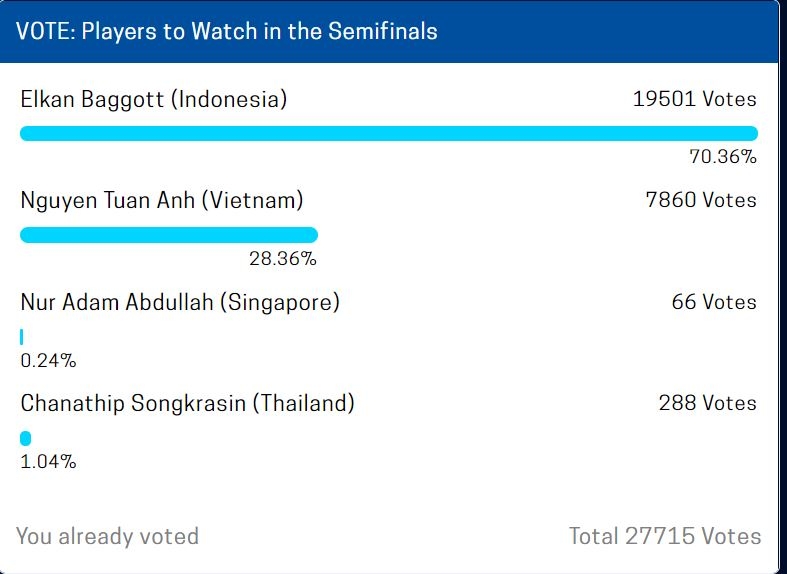Click the 0.24% percentage label
787x574 pixels.
point(48,360)
